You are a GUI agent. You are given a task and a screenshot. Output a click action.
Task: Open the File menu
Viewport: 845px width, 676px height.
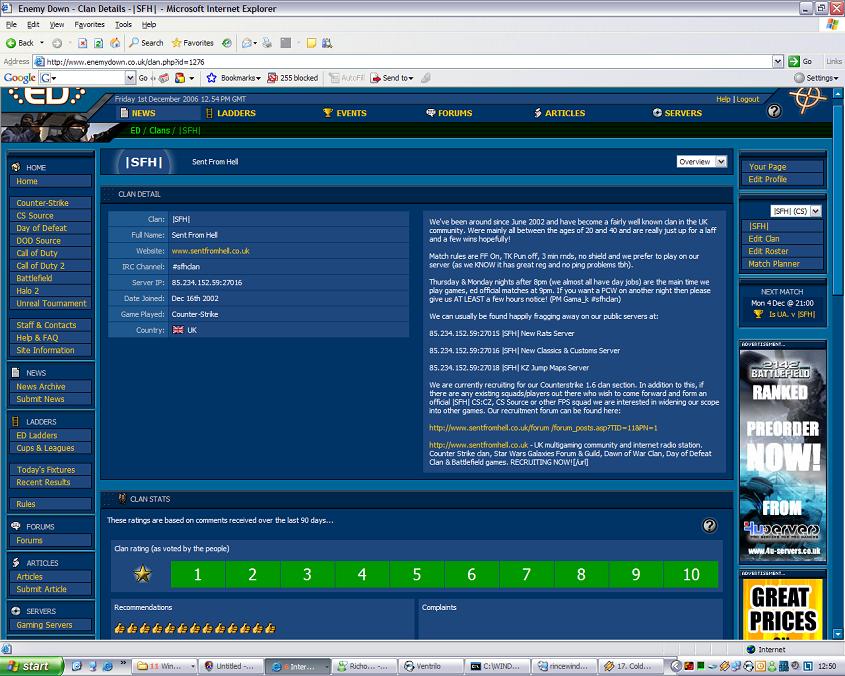11,25
